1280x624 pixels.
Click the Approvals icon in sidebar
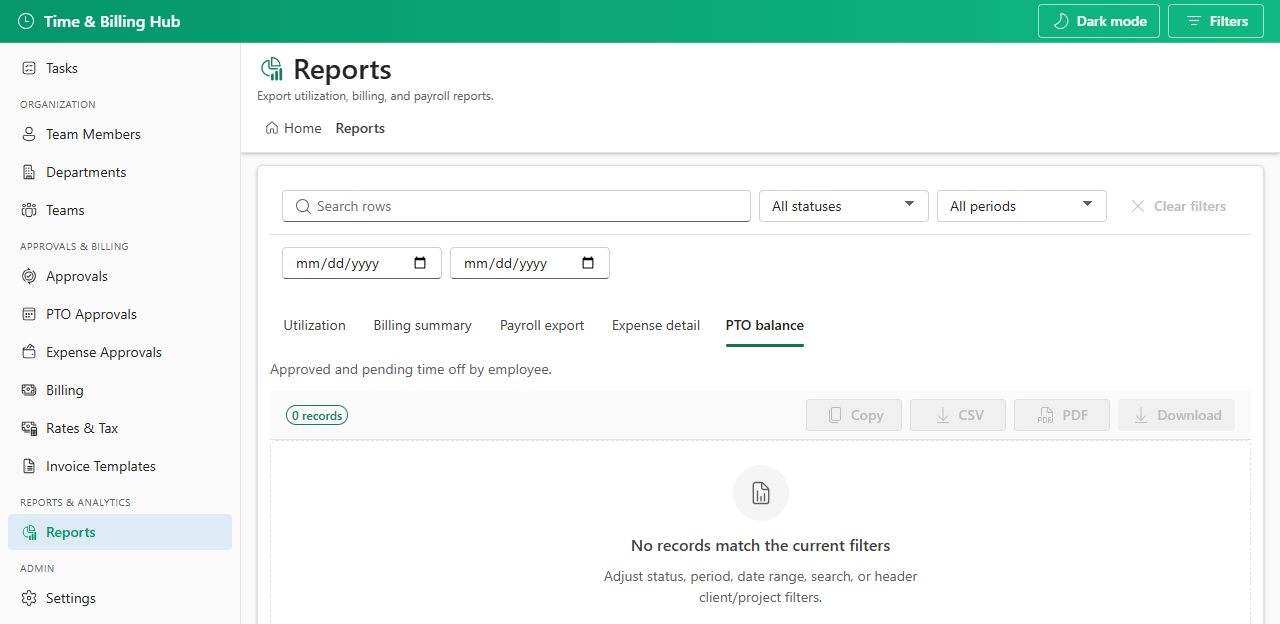point(29,276)
